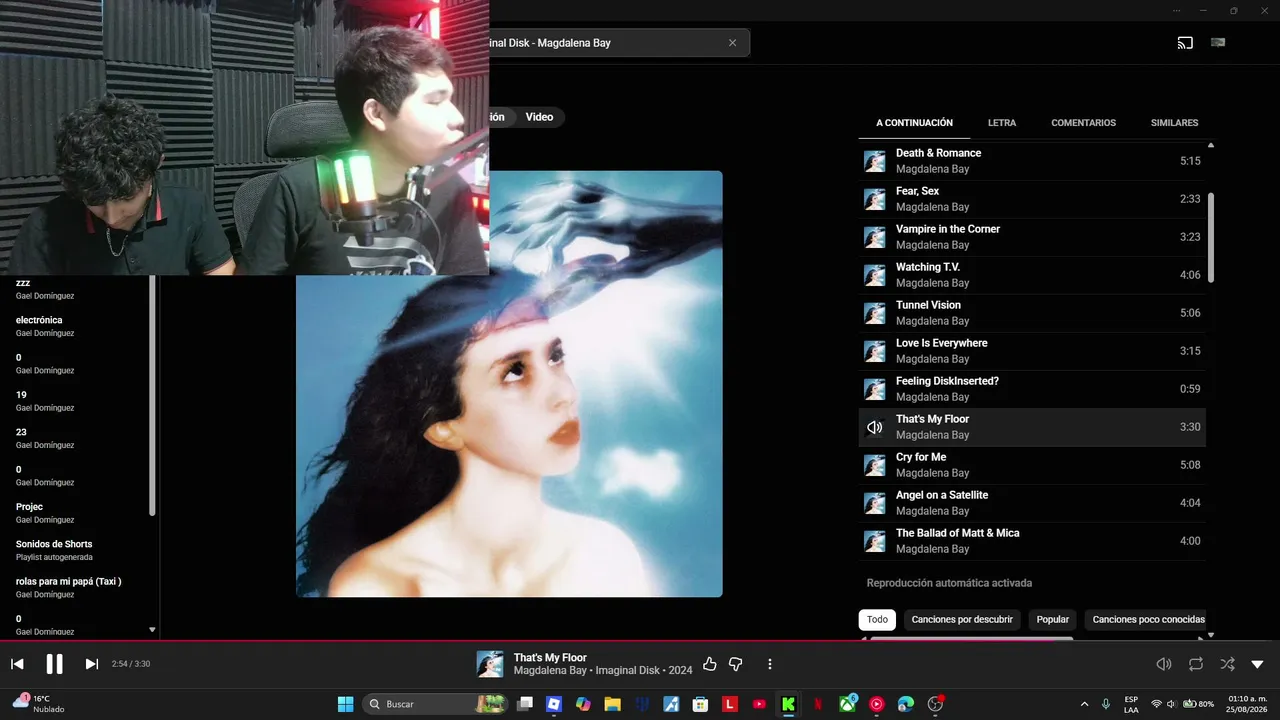Select the Canciones poco conocidas chip
The image size is (1280, 720).
pos(1145,620)
